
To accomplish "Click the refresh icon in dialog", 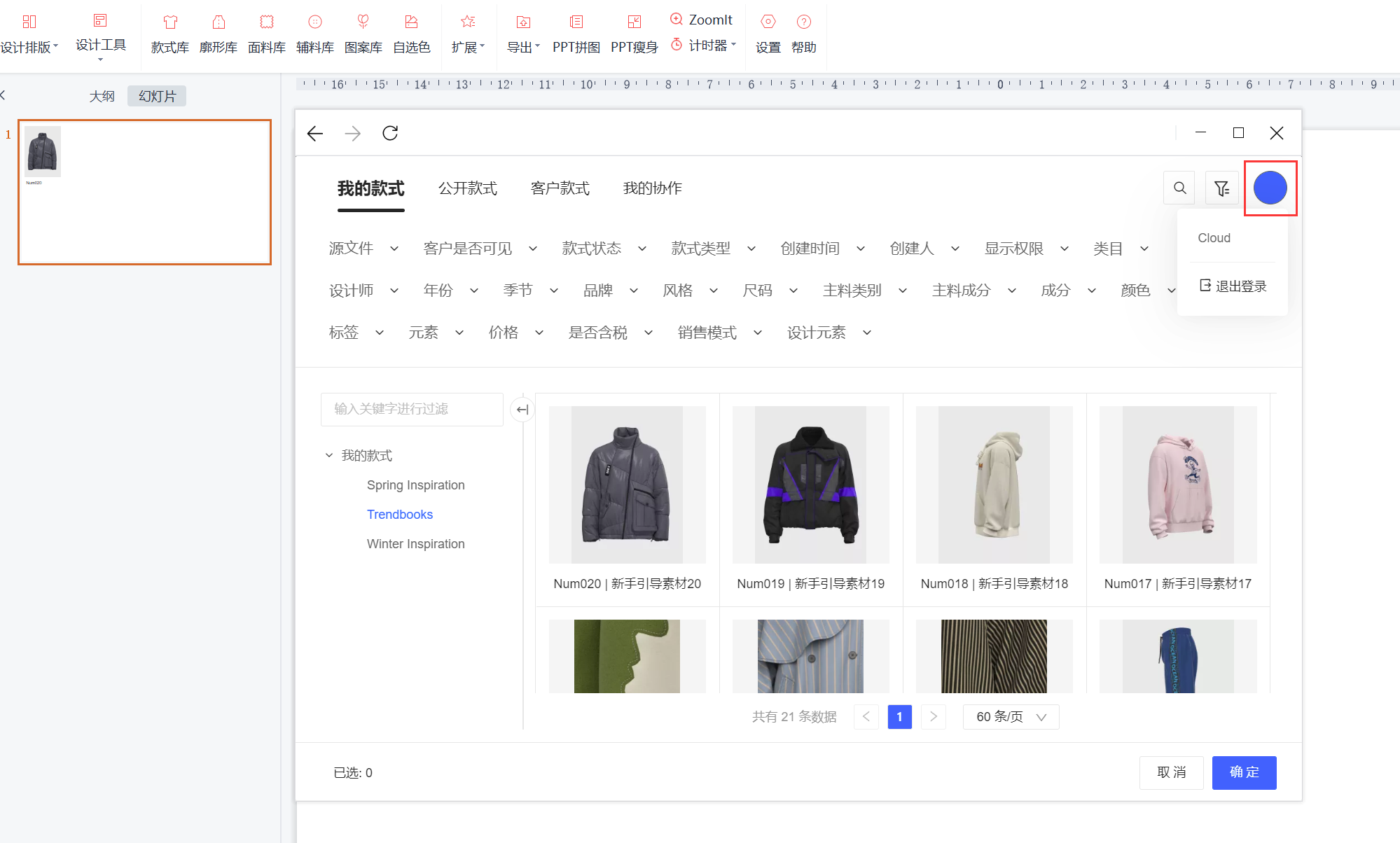I will (x=390, y=133).
